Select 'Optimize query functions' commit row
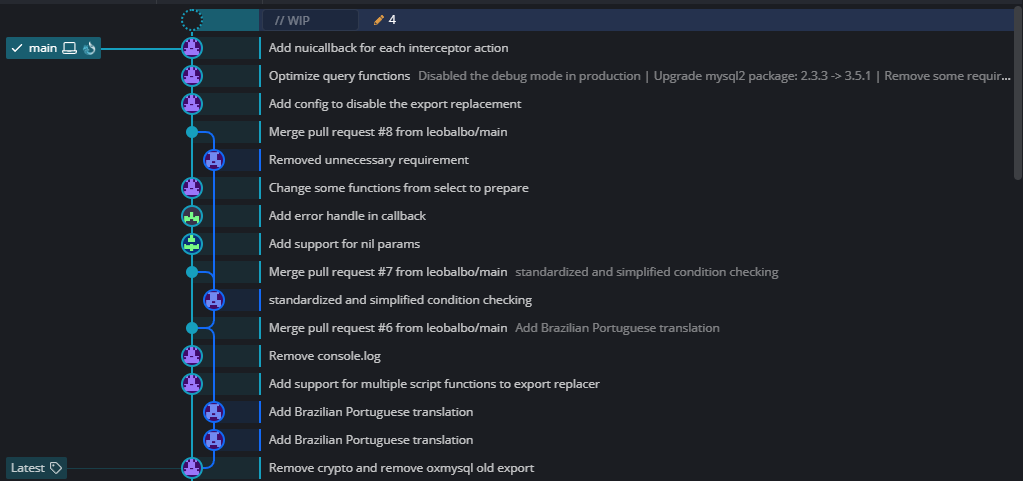Viewport: 1023px width, 481px height. pyautogui.click(x=340, y=75)
